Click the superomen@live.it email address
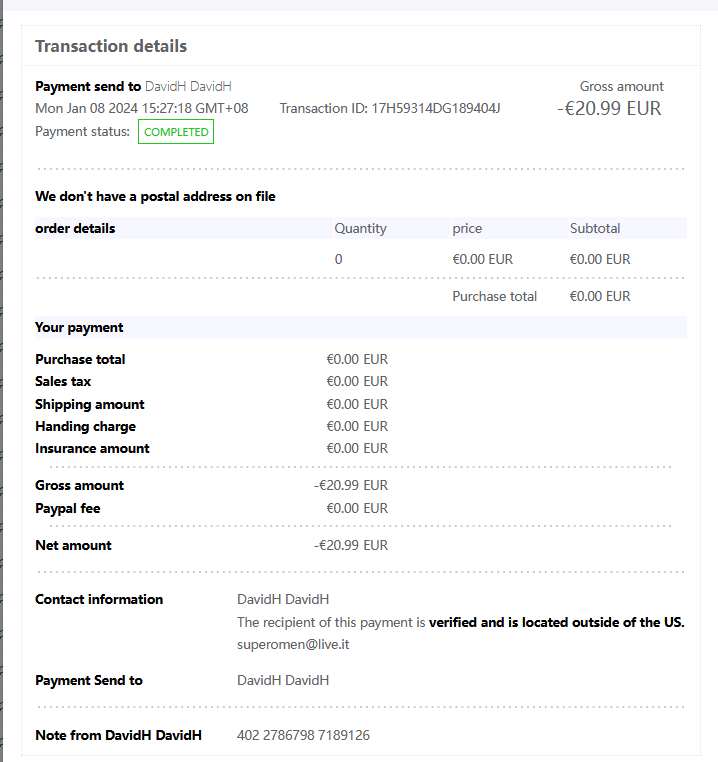The image size is (718, 762). pyautogui.click(x=293, y=644)
